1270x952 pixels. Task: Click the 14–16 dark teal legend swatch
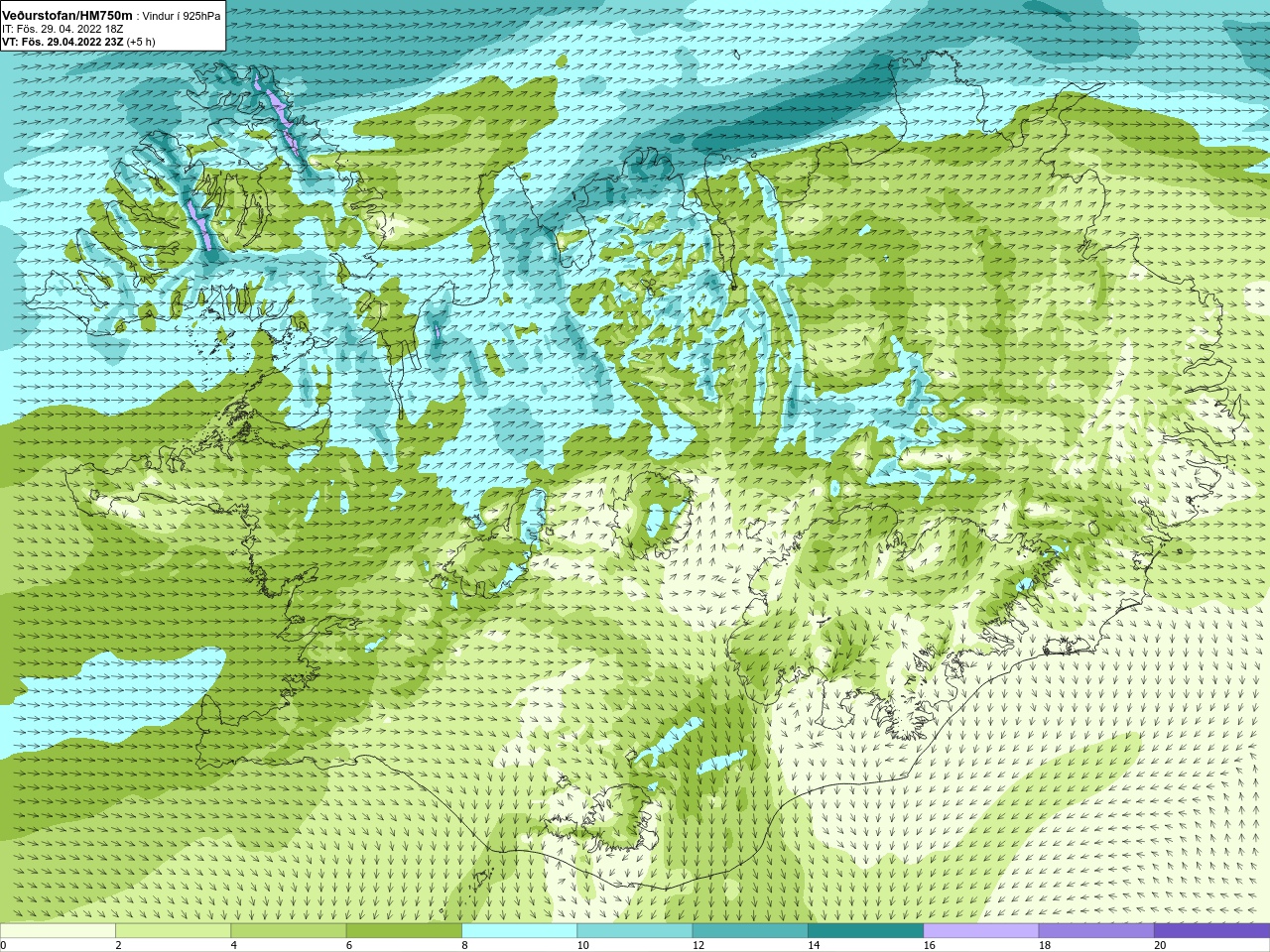(865, 930)
